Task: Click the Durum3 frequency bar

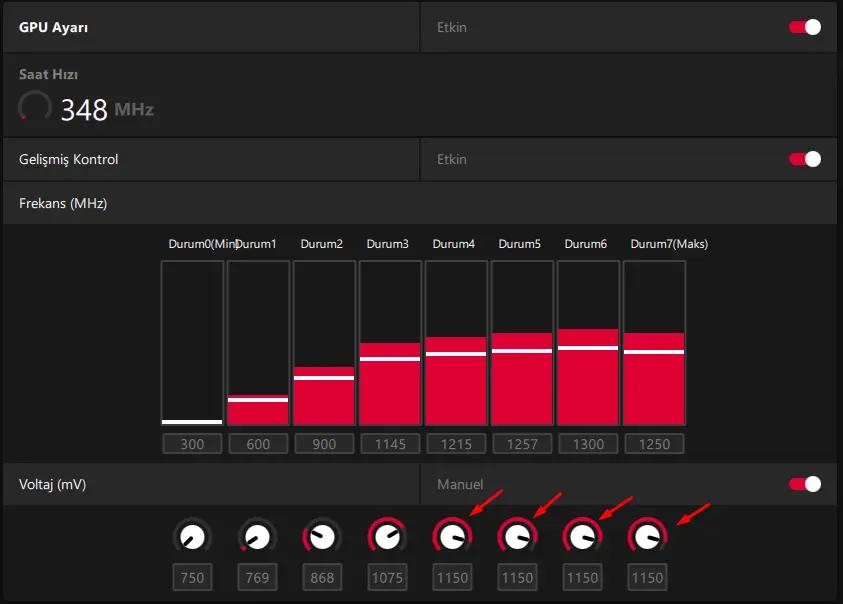Action: pyautogui.click(x=390, y=343)
